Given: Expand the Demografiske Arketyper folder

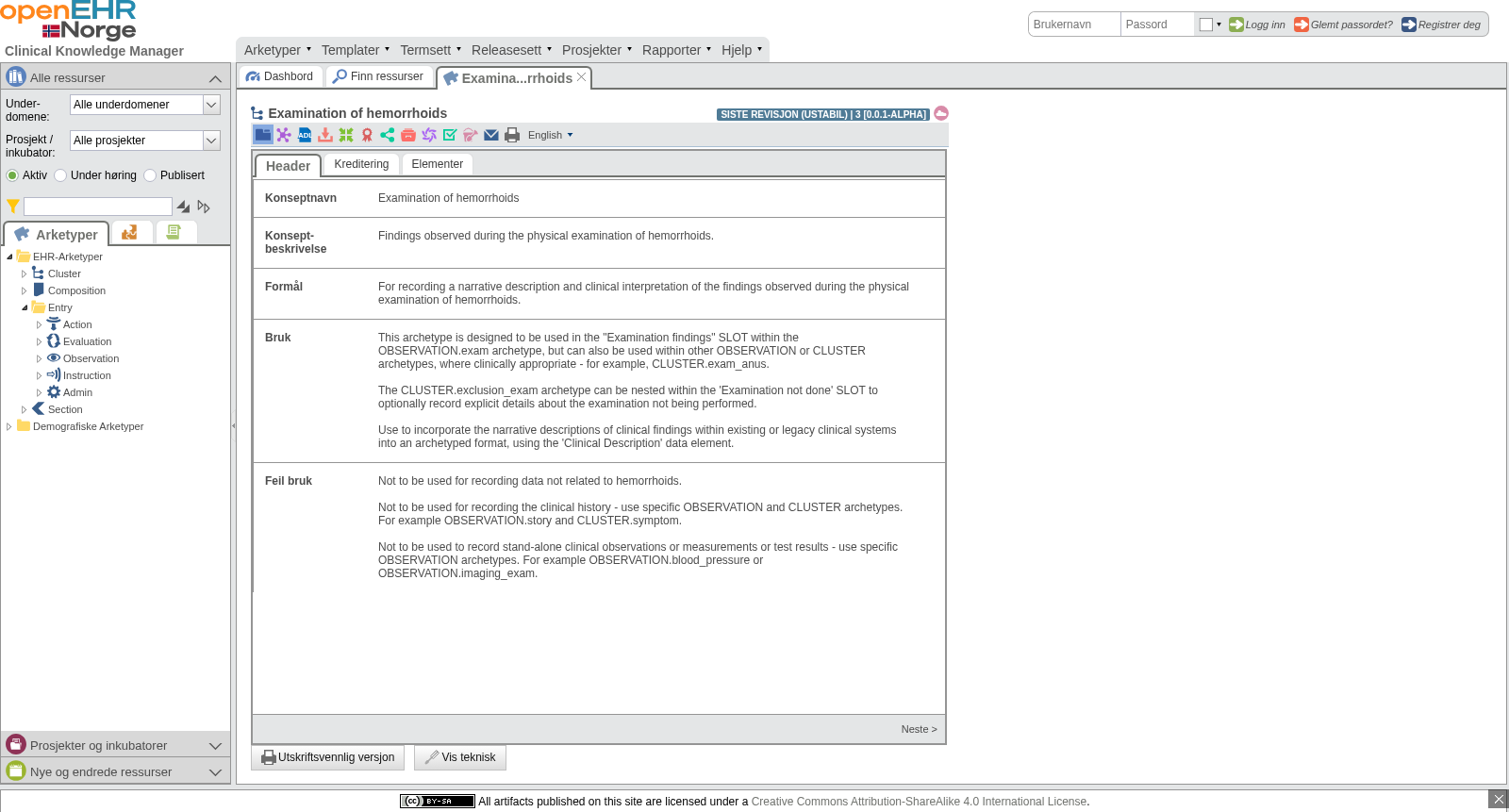Looking at the screenshot, I should tap(9, 426).
